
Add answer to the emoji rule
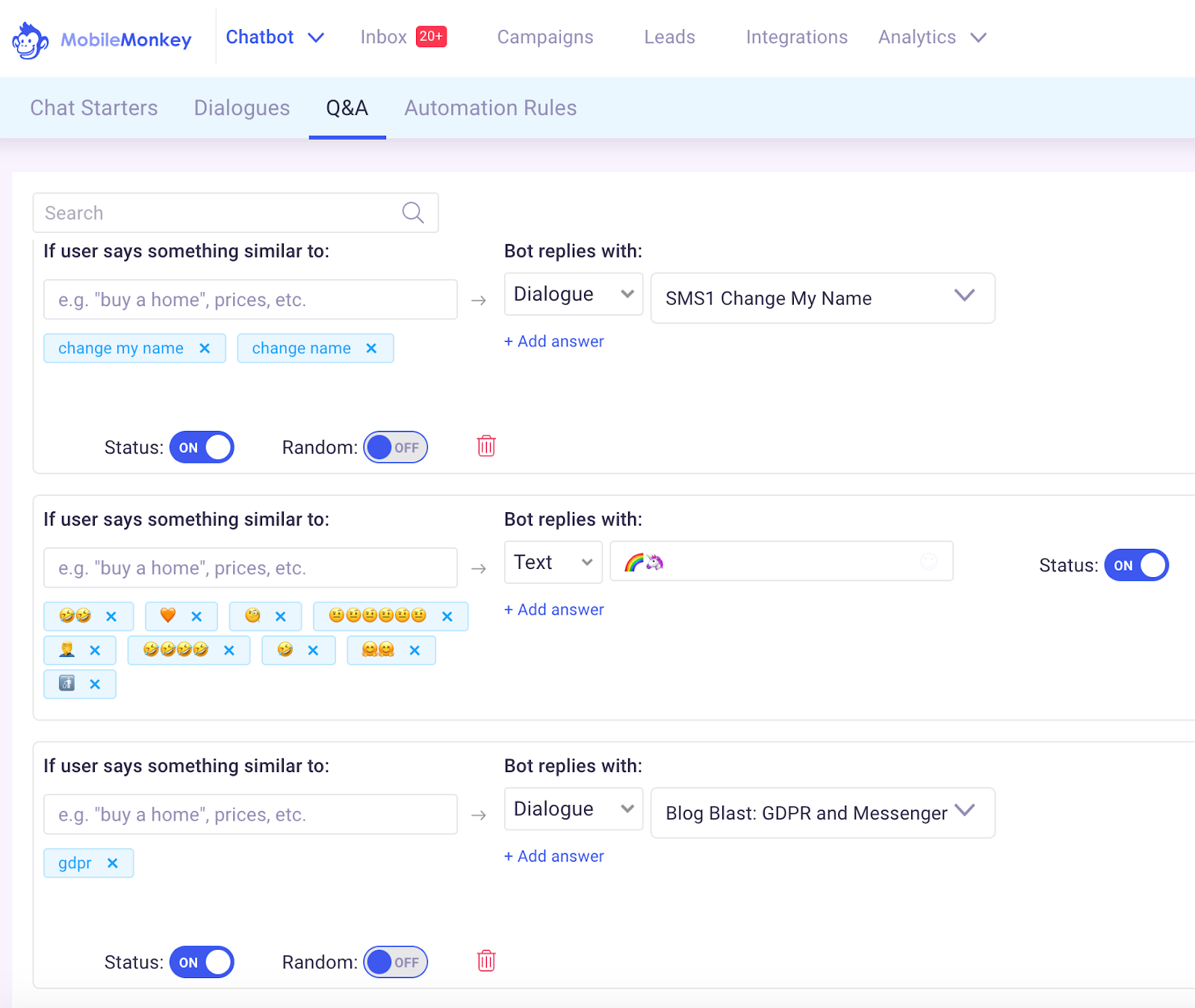tap(554, 609)
